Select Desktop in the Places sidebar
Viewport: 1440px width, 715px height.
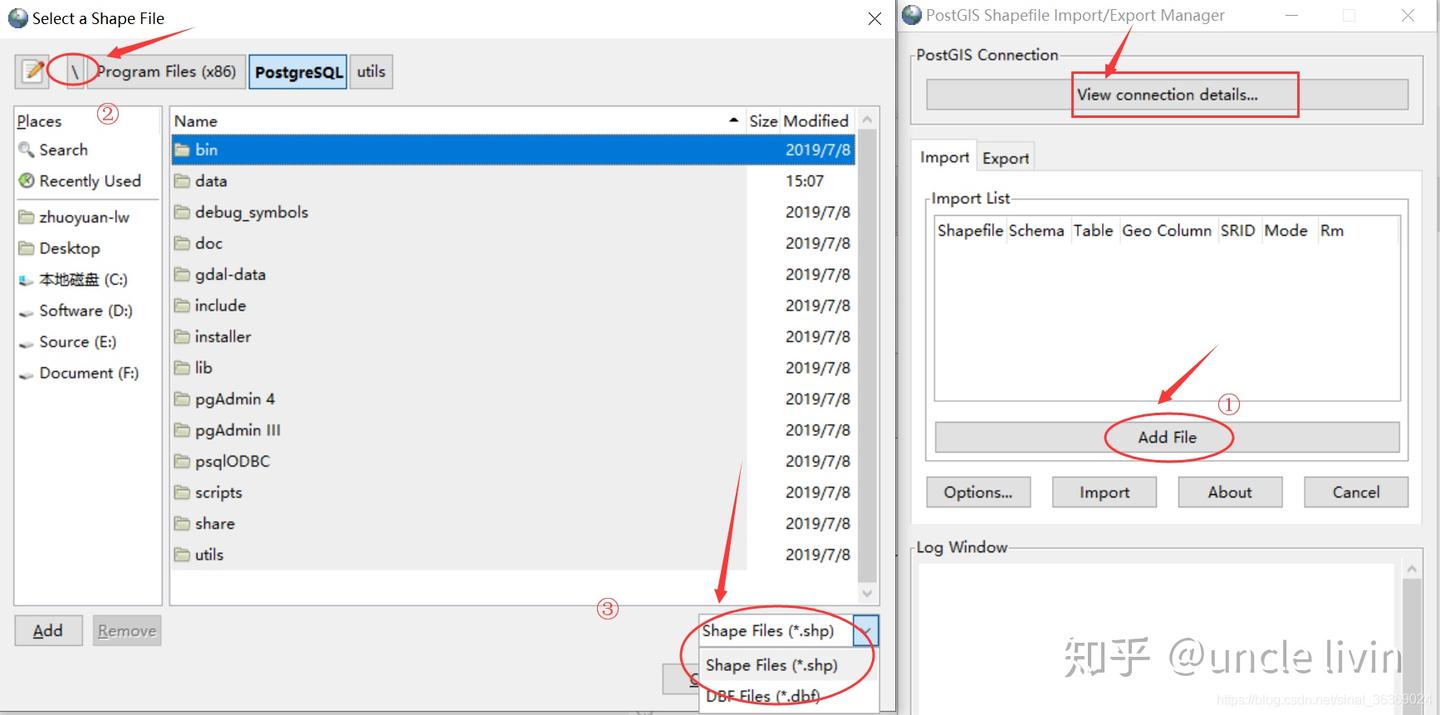66,247
